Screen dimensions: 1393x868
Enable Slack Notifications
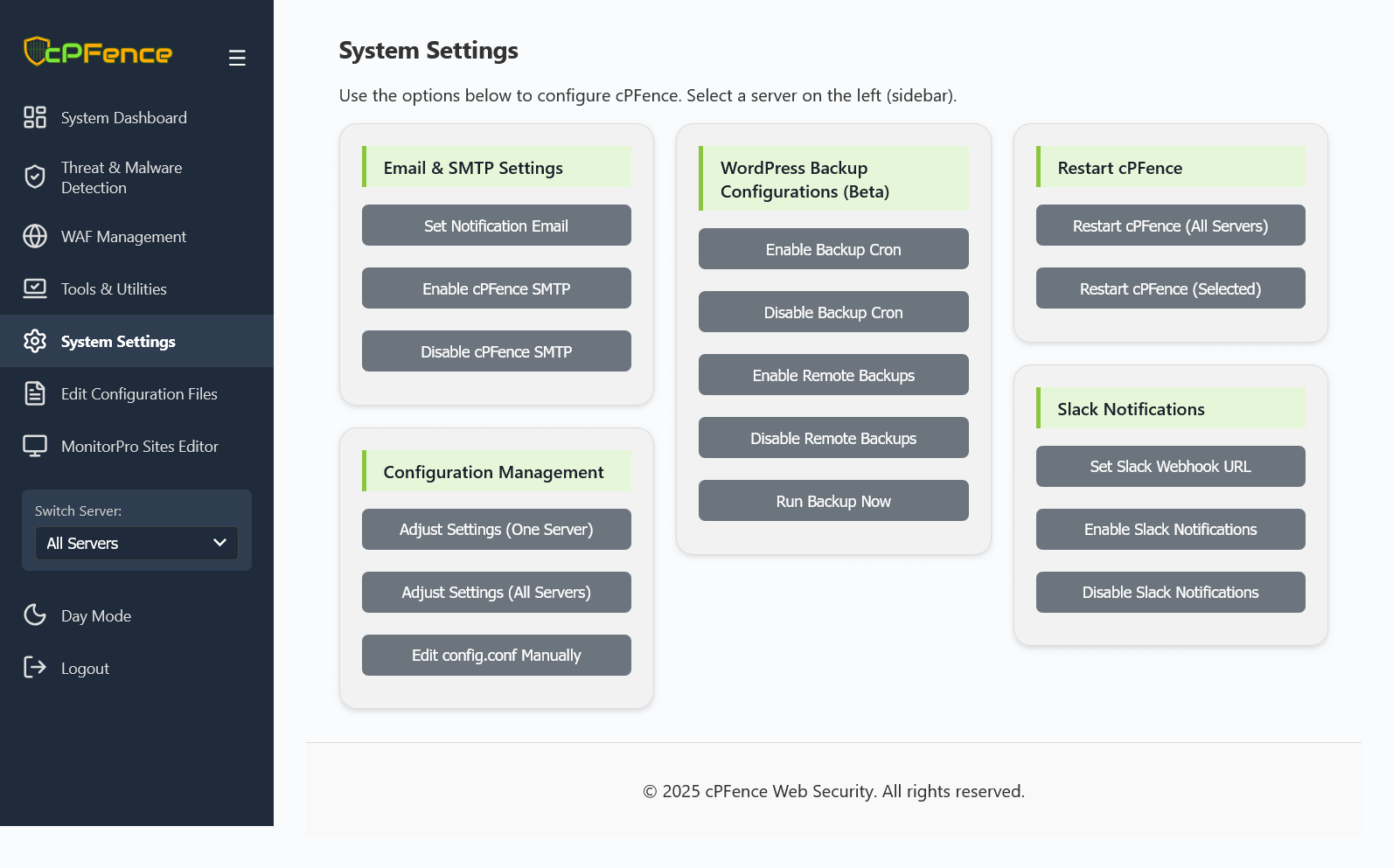tap(1171, 529)
